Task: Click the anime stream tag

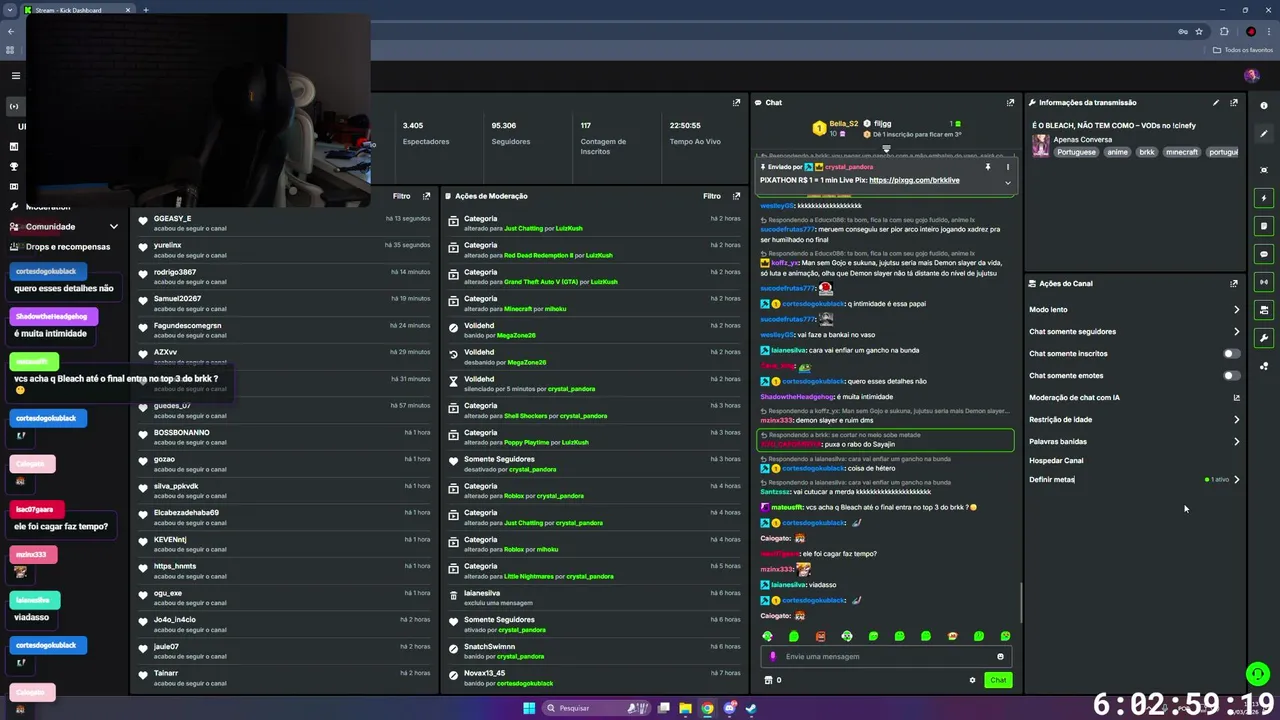Action: (x=1117, y=152)
